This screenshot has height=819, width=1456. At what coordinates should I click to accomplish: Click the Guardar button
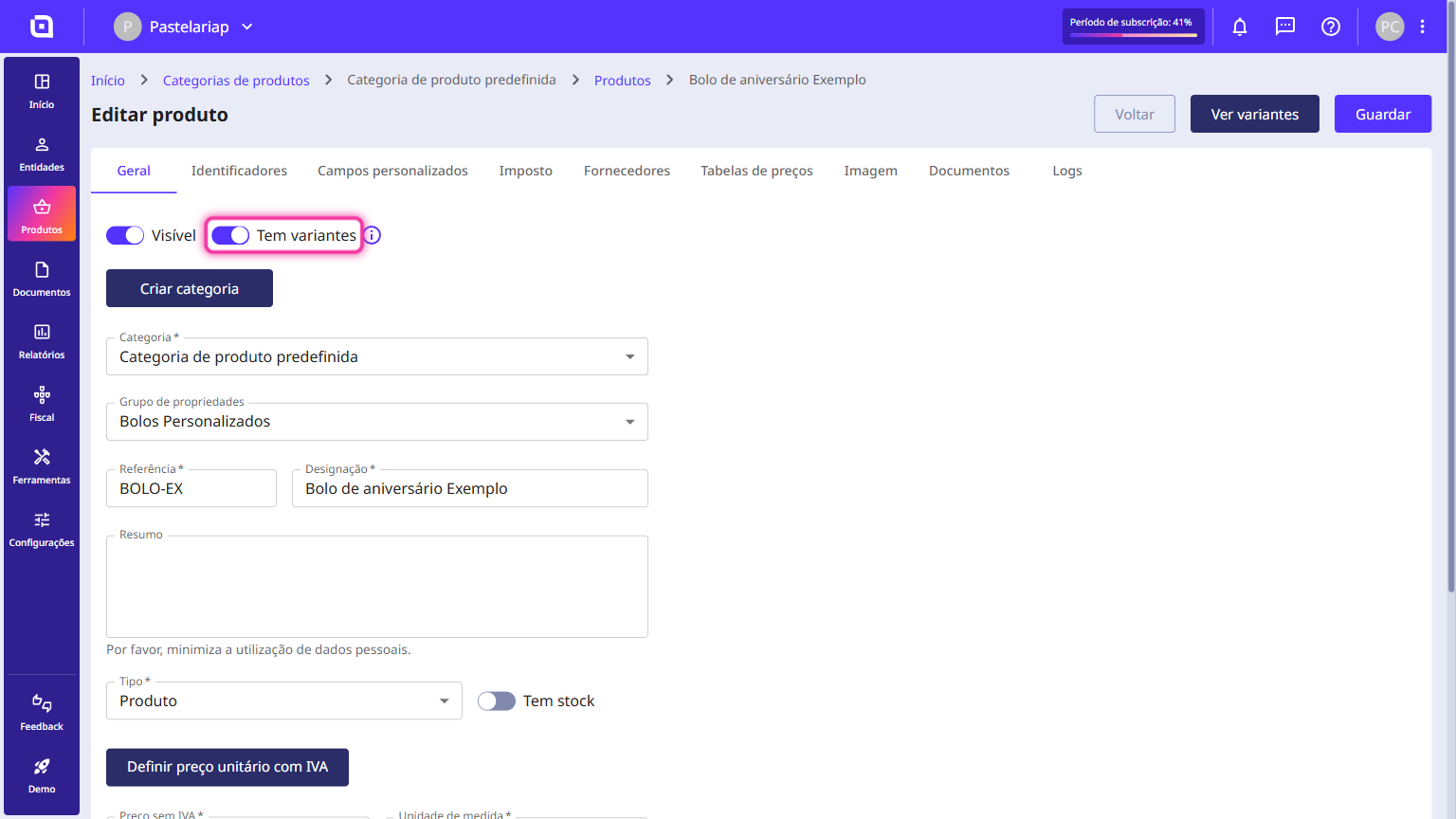coord(1383,114)
